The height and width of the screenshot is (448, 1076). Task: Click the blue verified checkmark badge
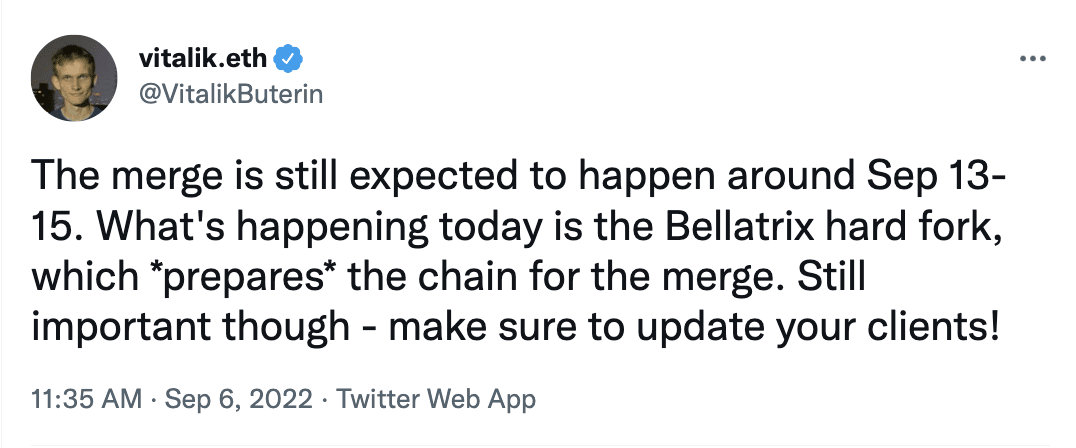[x=289, y=60]
